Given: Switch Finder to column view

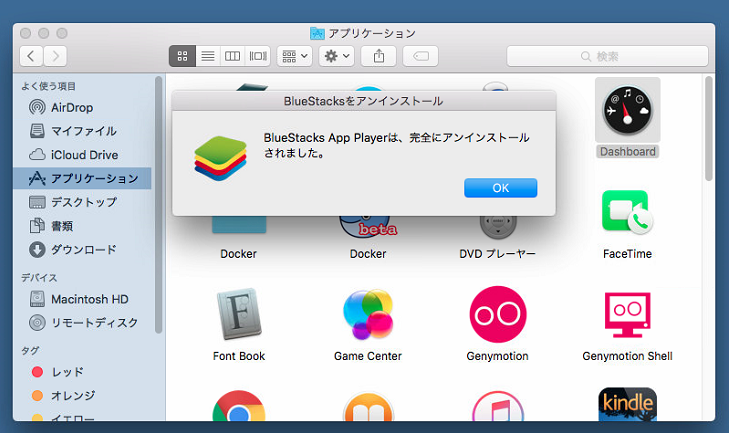Looking at the screenshot, I should click(x=232, y=56).
